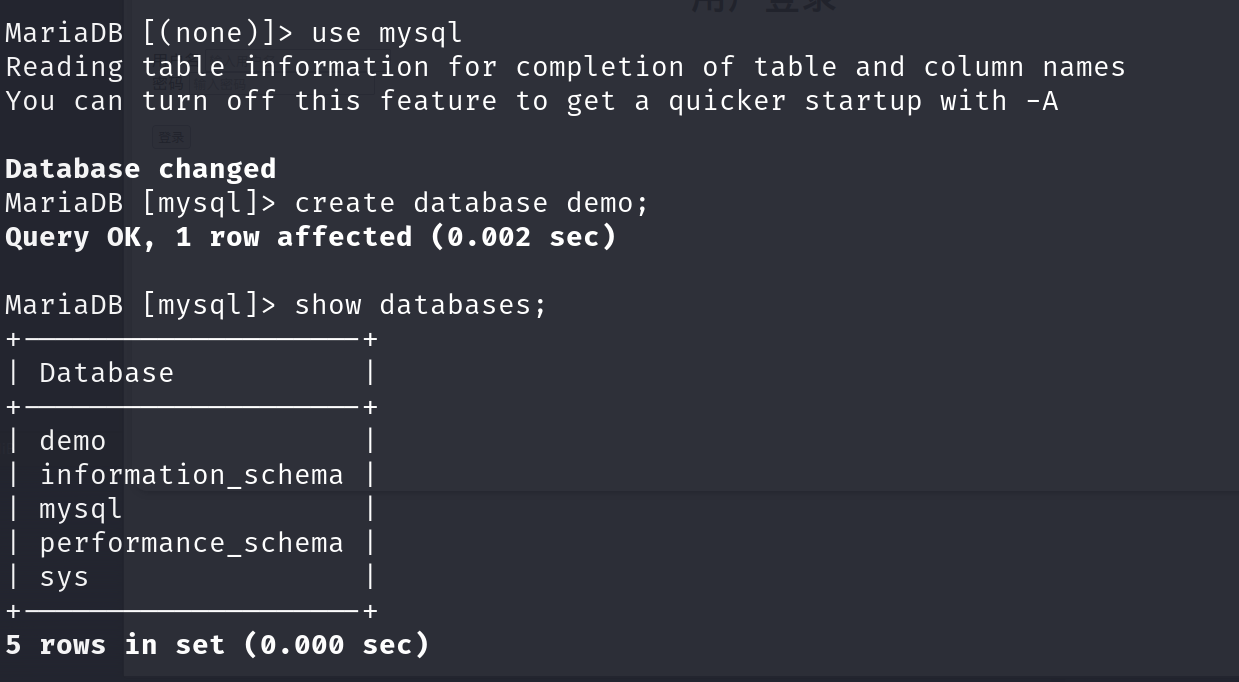Click the '(0.000 sec)' timing text
The width and height of the screenshot is (1239, 682).
pyautogui.click(x=335, y=645)
